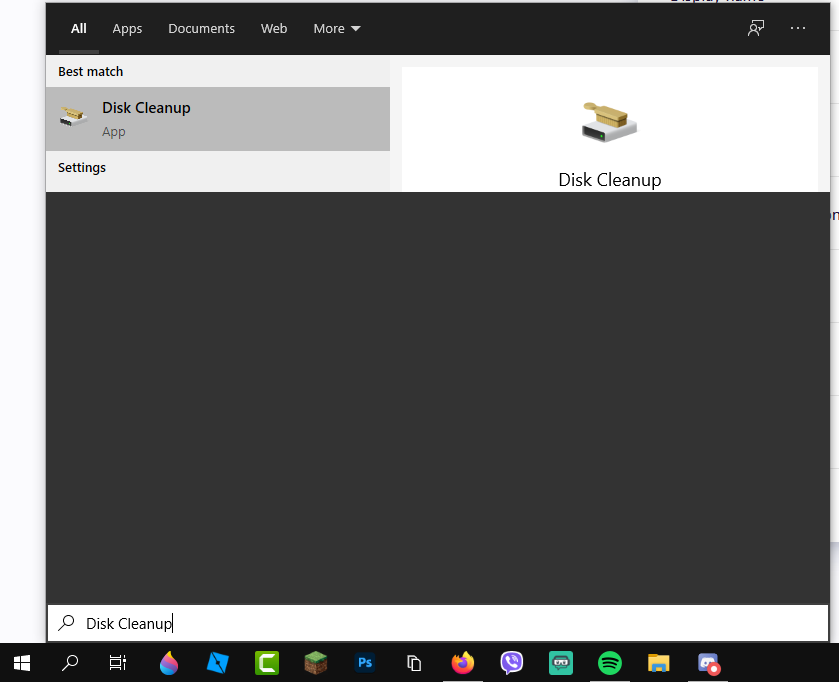Click the Disk Cleanup icon in the preview pane
This screenshot has width=839, height=682.
coord(609,118)
